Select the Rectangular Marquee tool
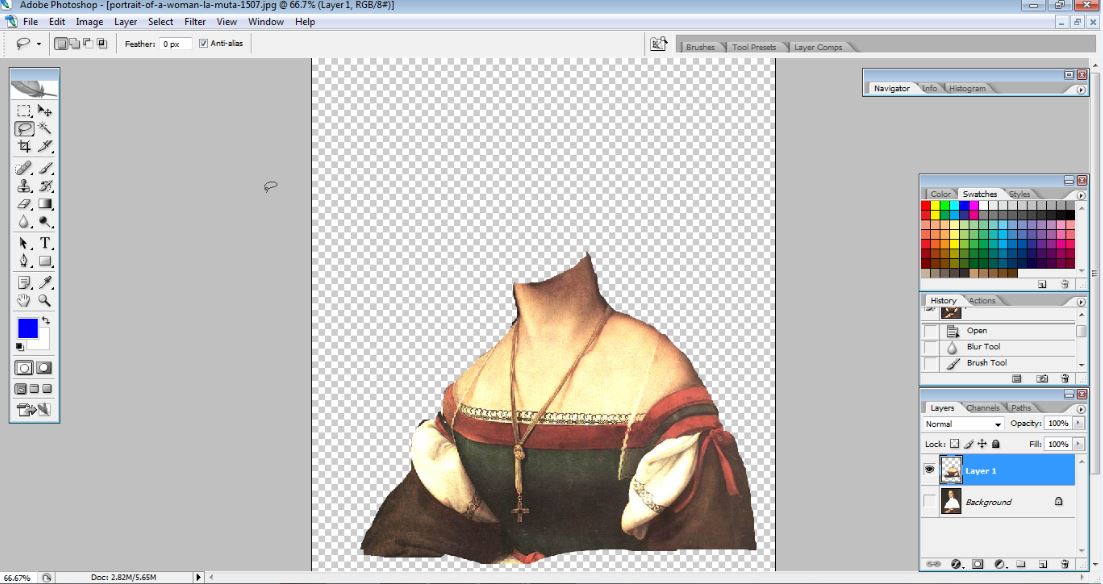This screenshot has width=1103, height=584. tap(24, 110)
